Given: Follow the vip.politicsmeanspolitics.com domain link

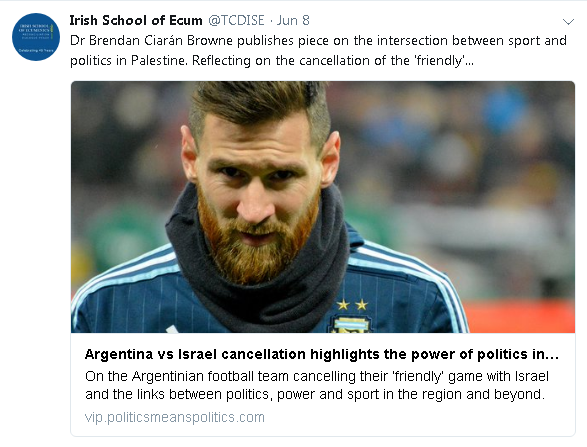Looking at the screenshot, I should click(x=175, y=417).
